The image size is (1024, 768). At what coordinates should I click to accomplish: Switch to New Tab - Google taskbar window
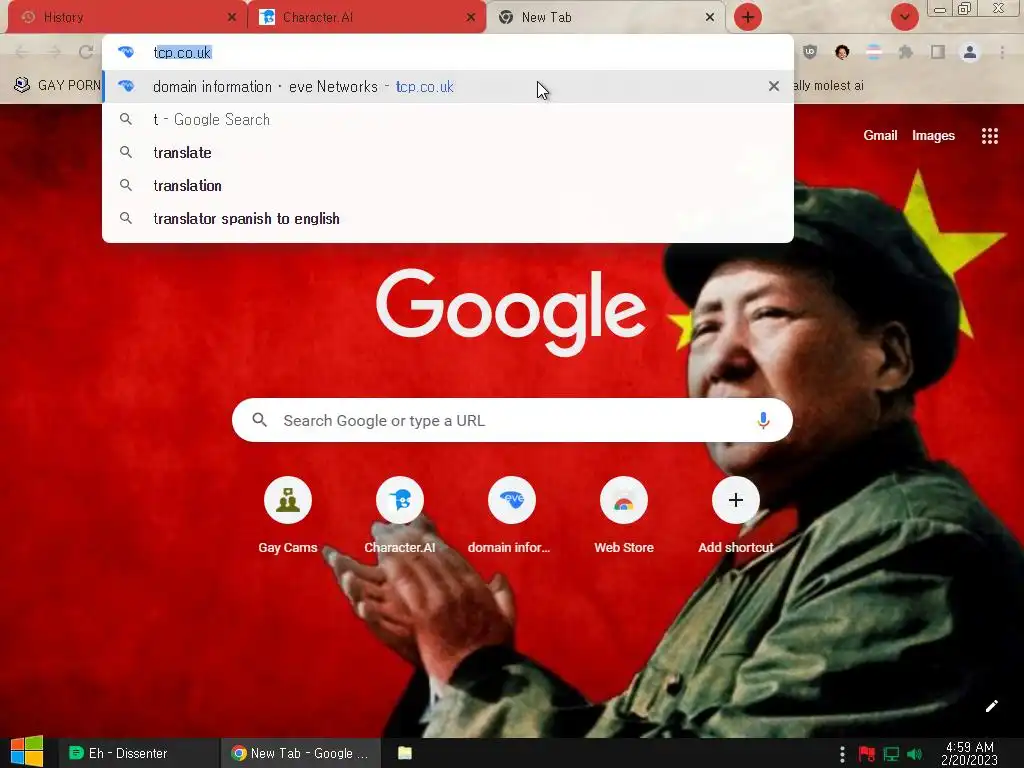(300, 753)
